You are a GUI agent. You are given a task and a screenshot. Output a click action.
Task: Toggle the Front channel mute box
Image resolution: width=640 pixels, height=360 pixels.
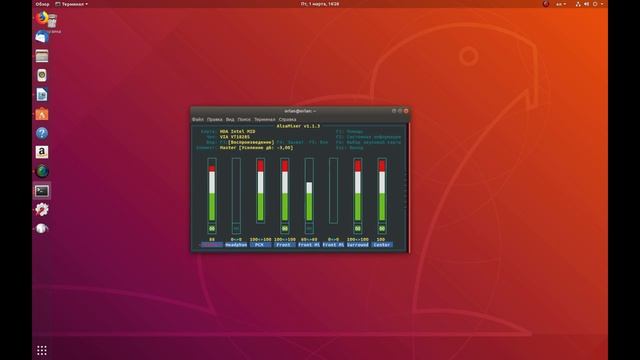pos(285,229)
